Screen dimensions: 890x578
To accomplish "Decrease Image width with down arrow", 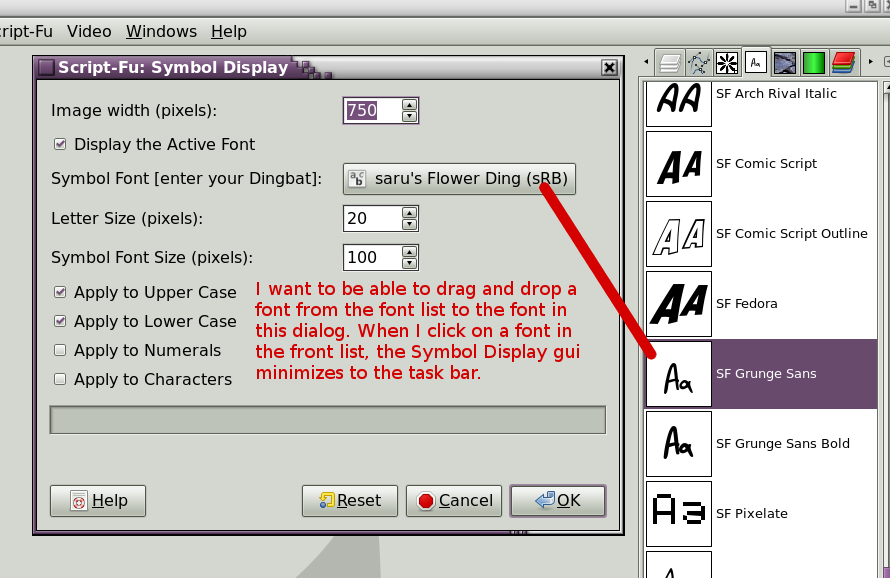I will coord(409,116).
